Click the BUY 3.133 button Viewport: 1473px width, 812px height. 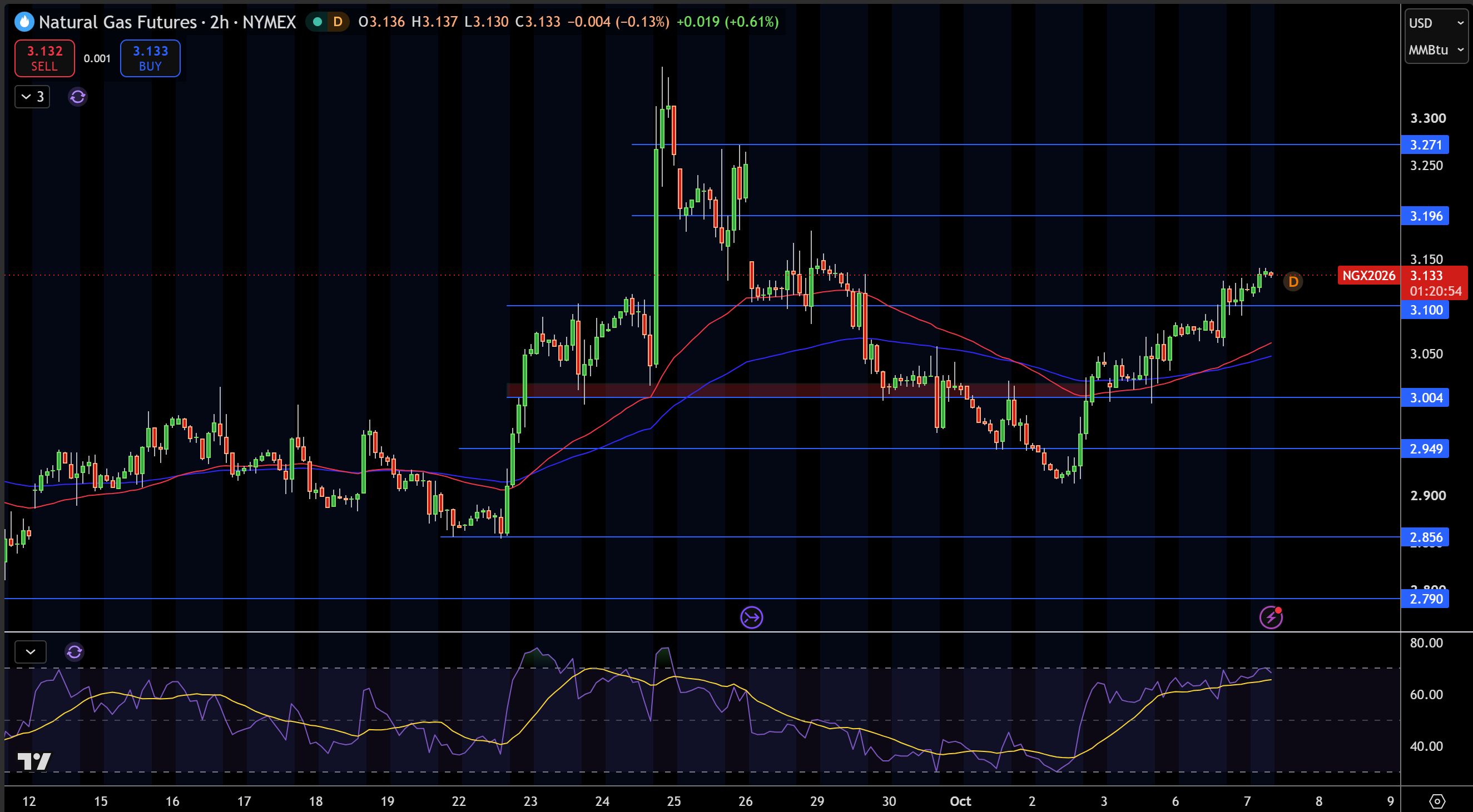(150, 58)
